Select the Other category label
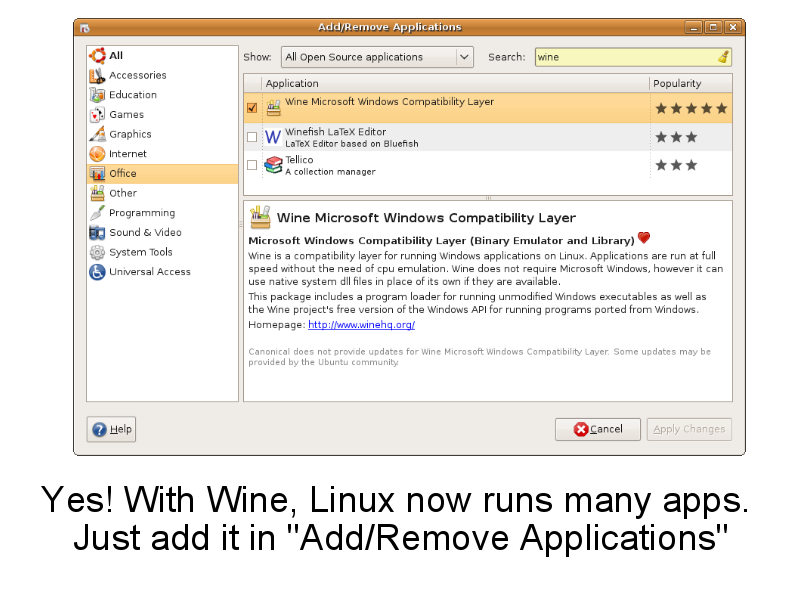The image size is (800, 600). click(x=123, y=193)
